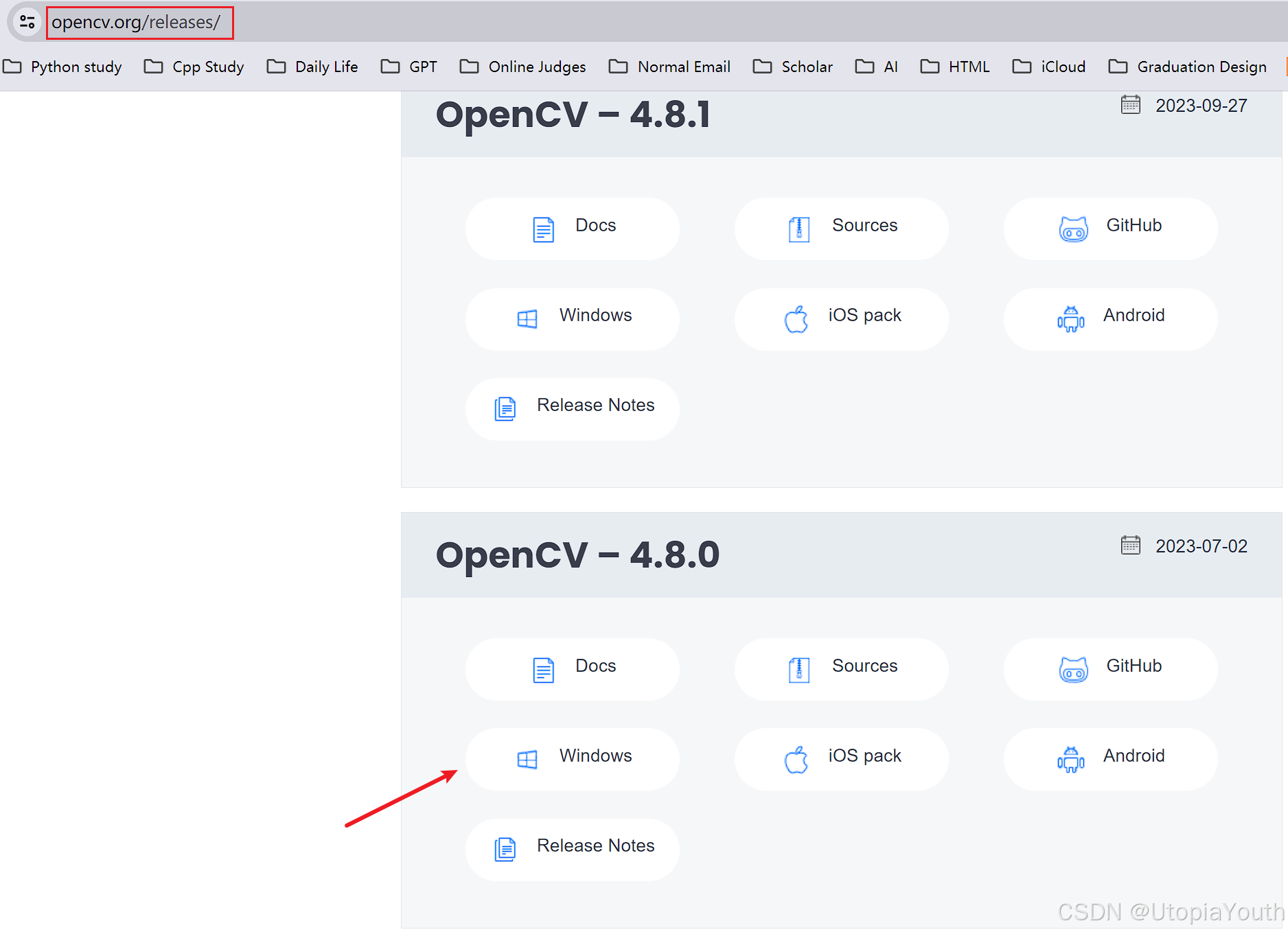Open Docs for OpenCV 4.8.0

(573, 669)
